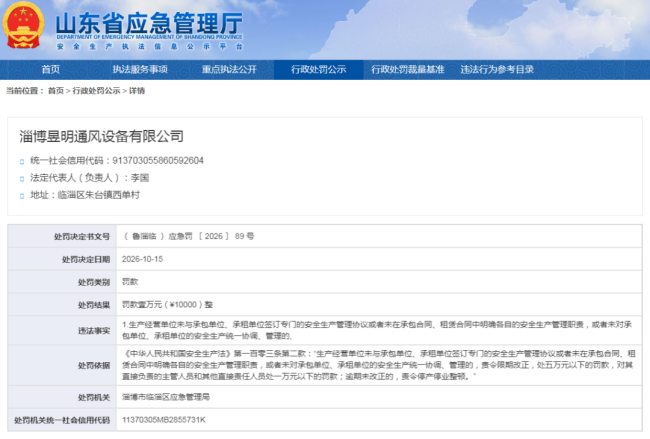
Task: Click the 当前位置 label in breadcrumb
Action: coord(25,91)
